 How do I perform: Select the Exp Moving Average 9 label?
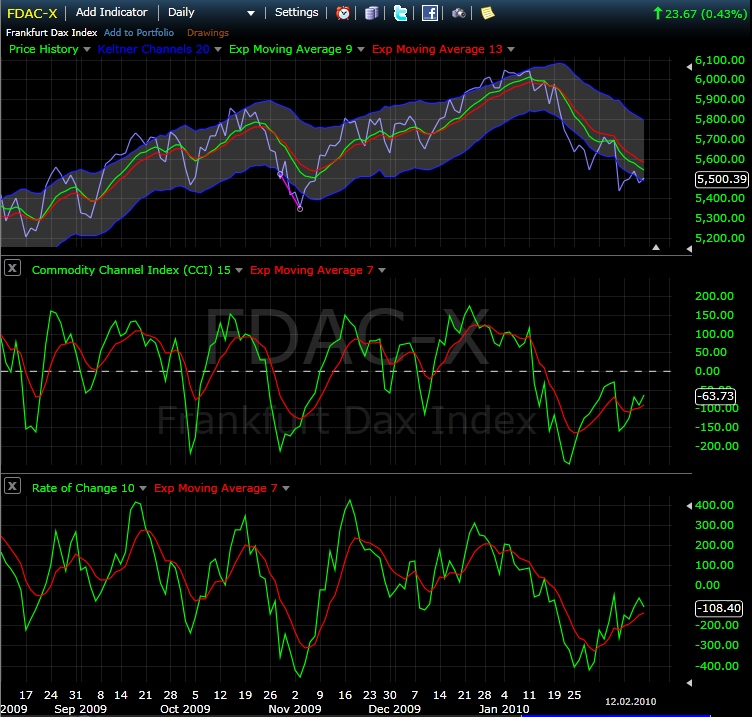[291, 49]
